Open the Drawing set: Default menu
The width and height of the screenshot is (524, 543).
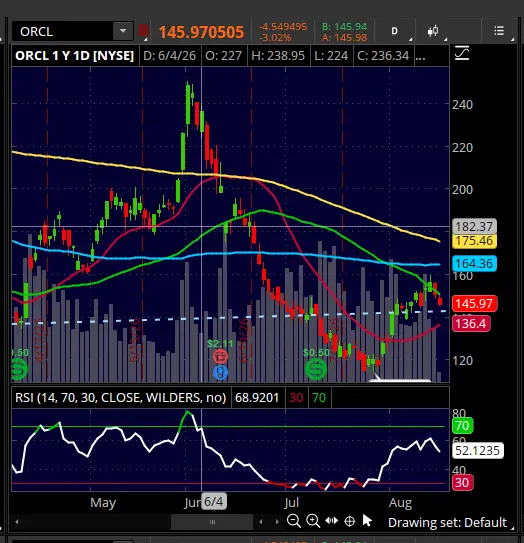pos(447,522)
